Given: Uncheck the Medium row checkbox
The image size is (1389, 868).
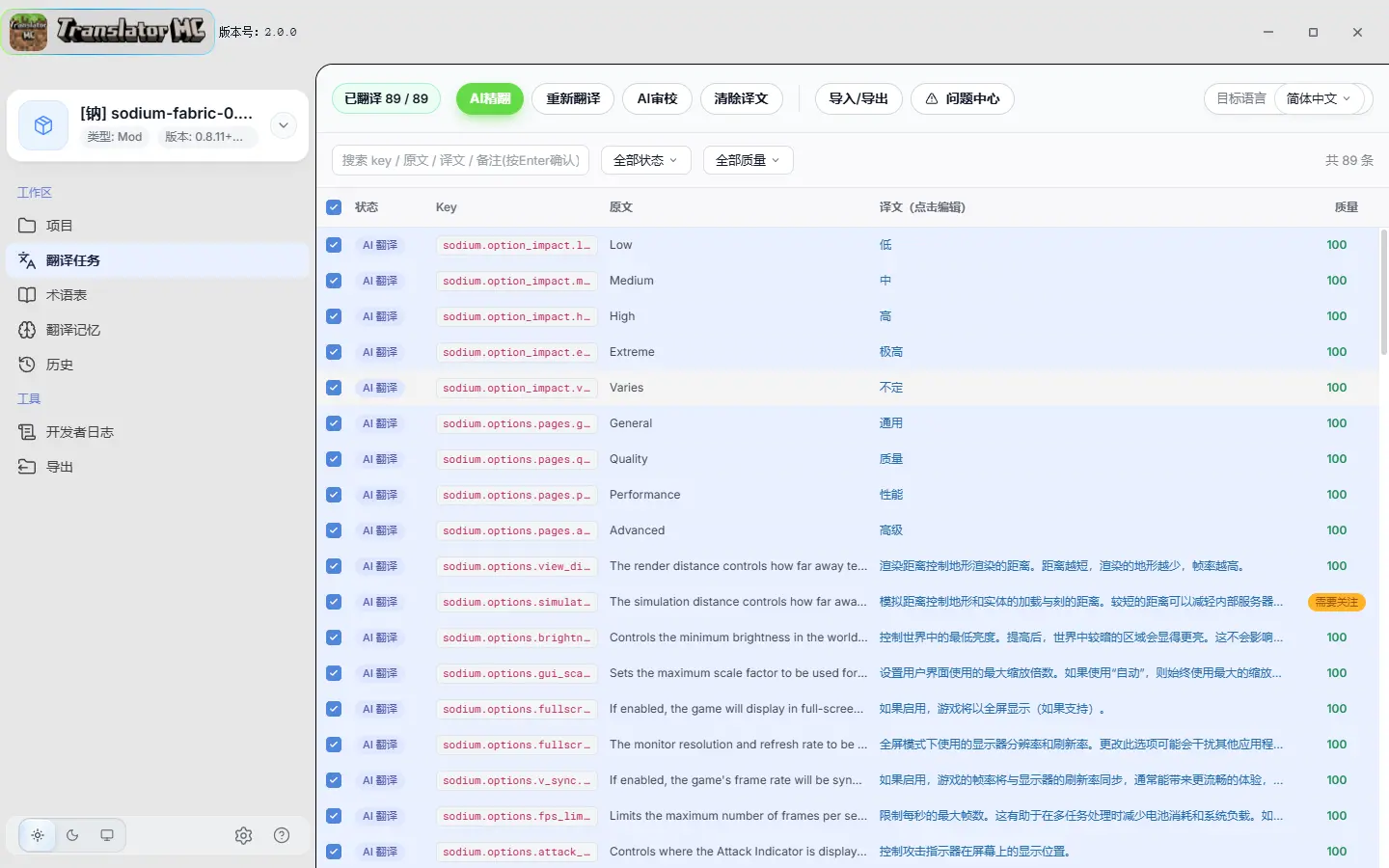Looking at the screenshot, I should coord(334,281).
